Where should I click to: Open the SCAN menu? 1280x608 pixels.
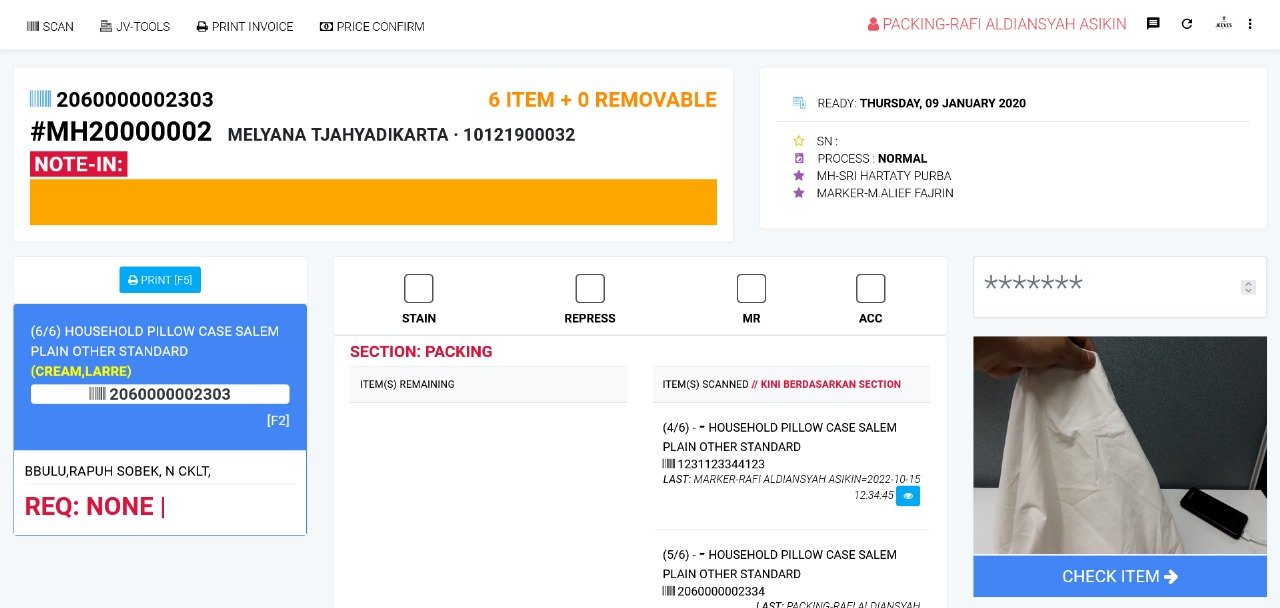pyautogui.click(x=50, y=26)
